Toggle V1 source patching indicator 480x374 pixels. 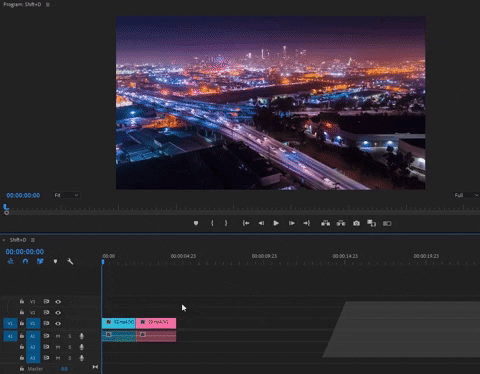pos(10,324)
